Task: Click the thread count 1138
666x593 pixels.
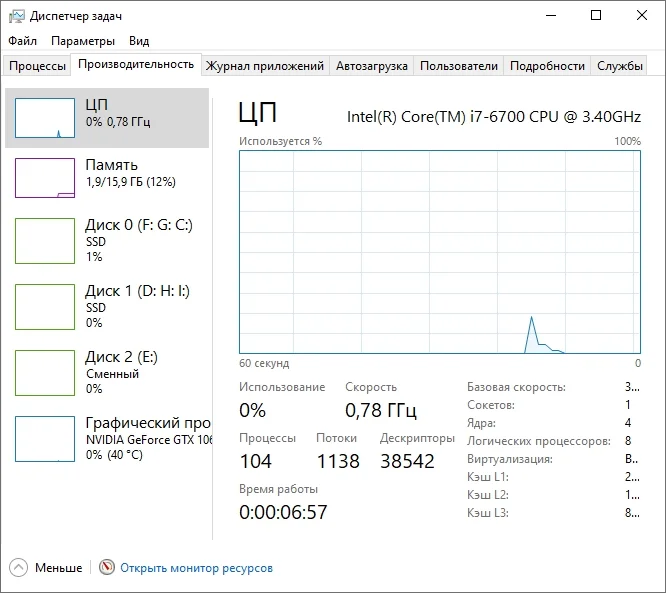Action: pyautogui.click(x=338, y=461)
